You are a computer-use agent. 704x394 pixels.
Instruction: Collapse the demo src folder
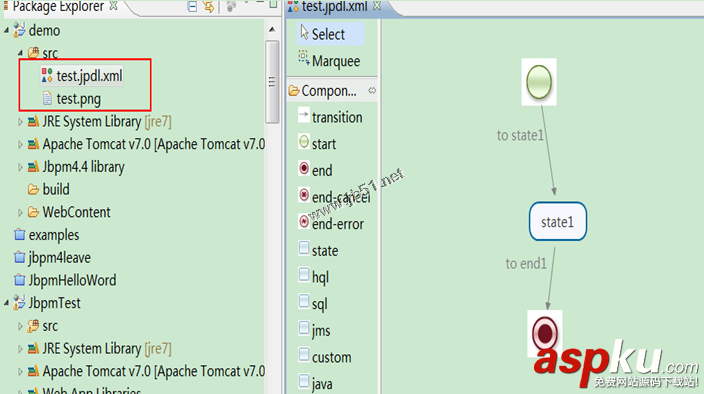[x=20, y=53]
